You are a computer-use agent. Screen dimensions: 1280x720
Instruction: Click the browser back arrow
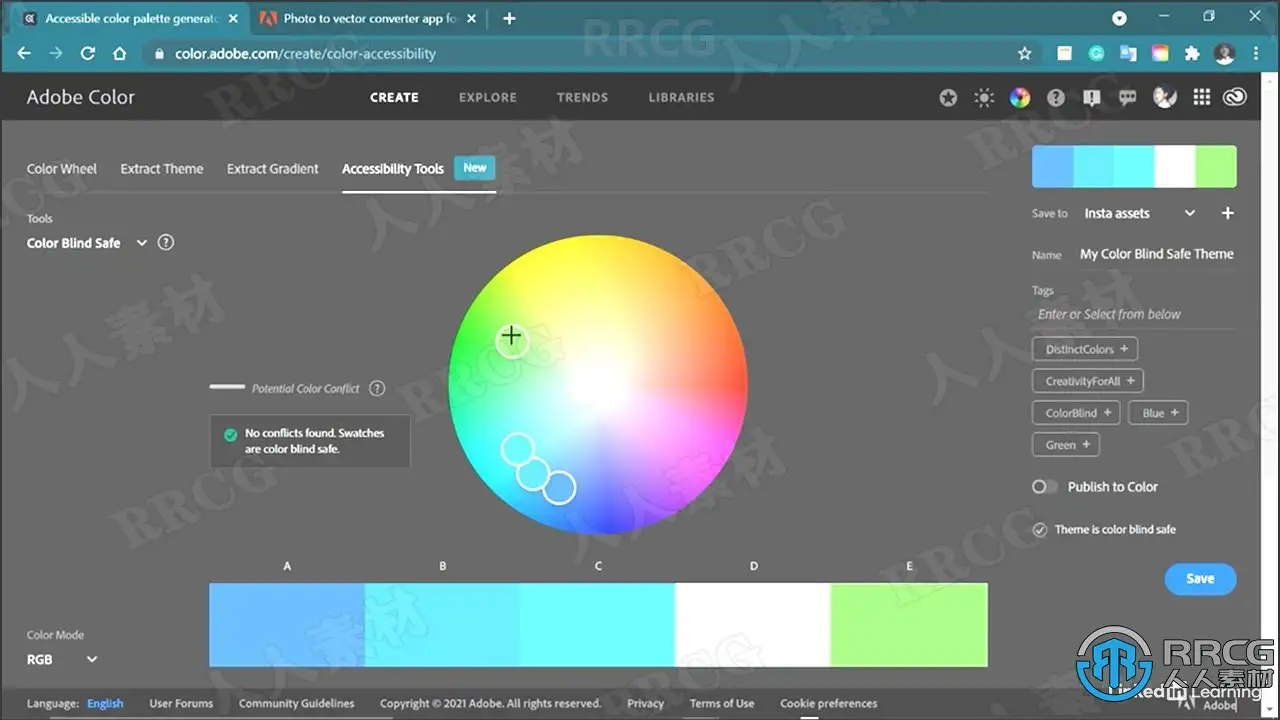click(x=24, y=54)
